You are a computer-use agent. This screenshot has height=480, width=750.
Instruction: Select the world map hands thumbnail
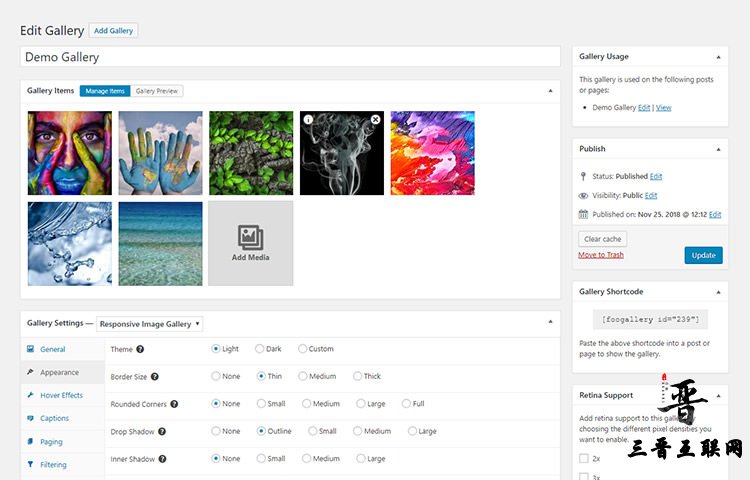[160, 153]
